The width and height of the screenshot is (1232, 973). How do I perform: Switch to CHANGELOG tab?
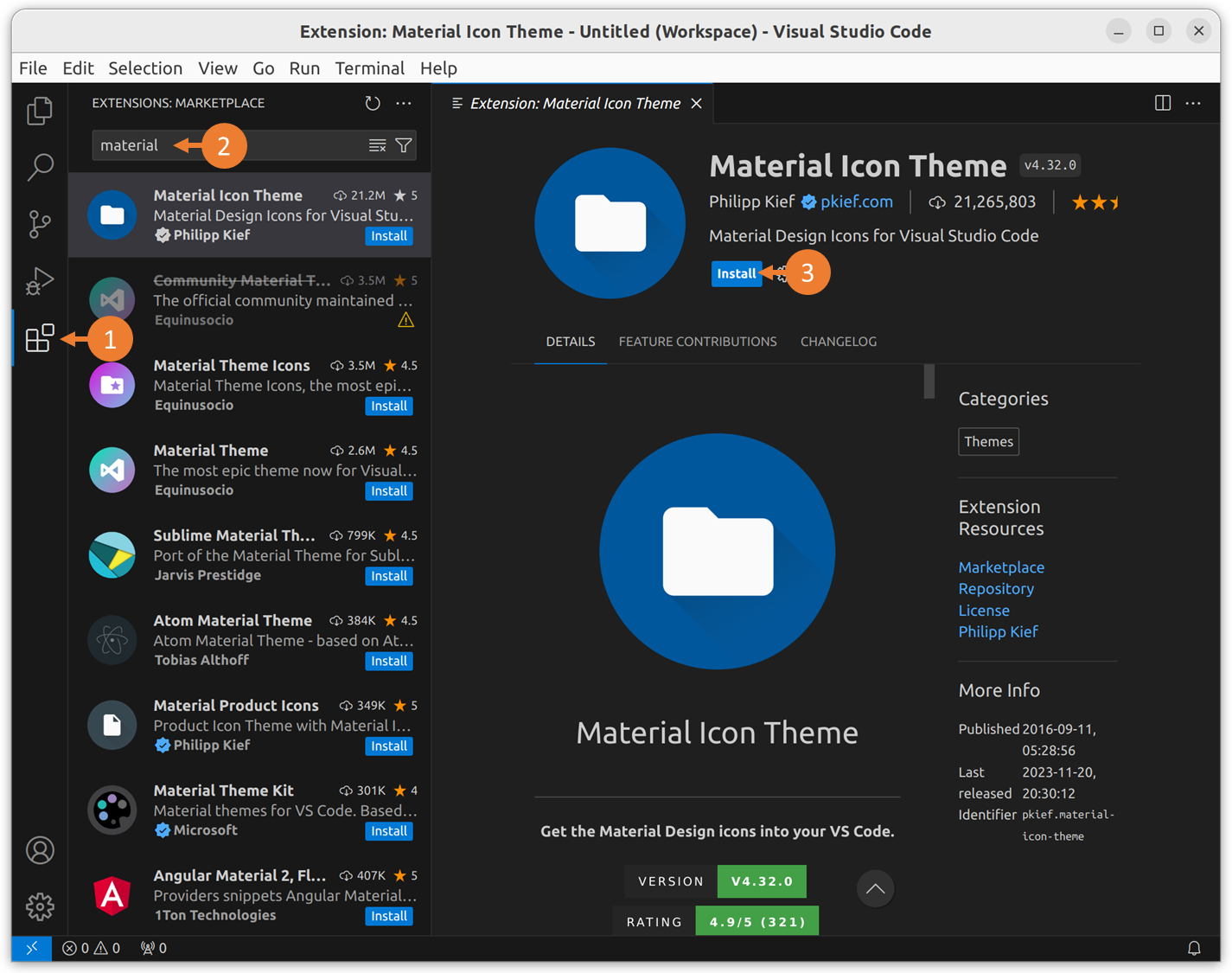pos(839,342)
